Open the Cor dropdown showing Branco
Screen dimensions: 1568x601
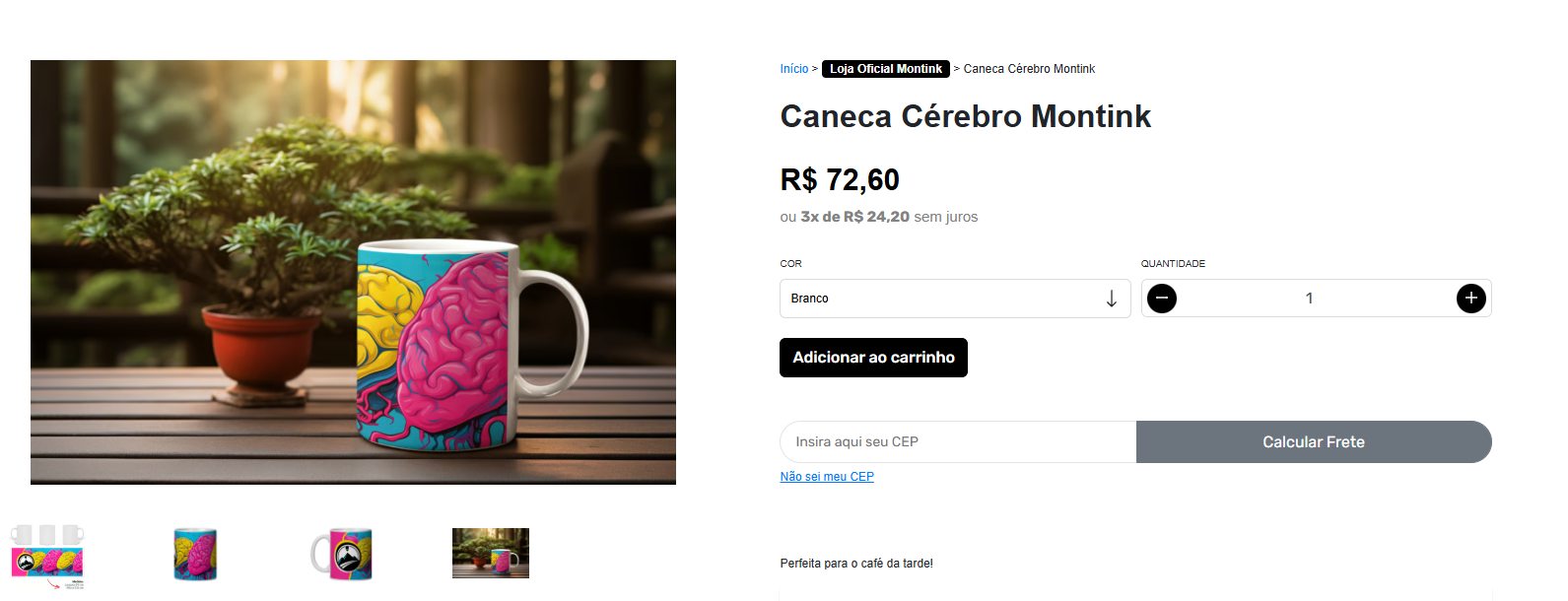[x=955, y=299]
